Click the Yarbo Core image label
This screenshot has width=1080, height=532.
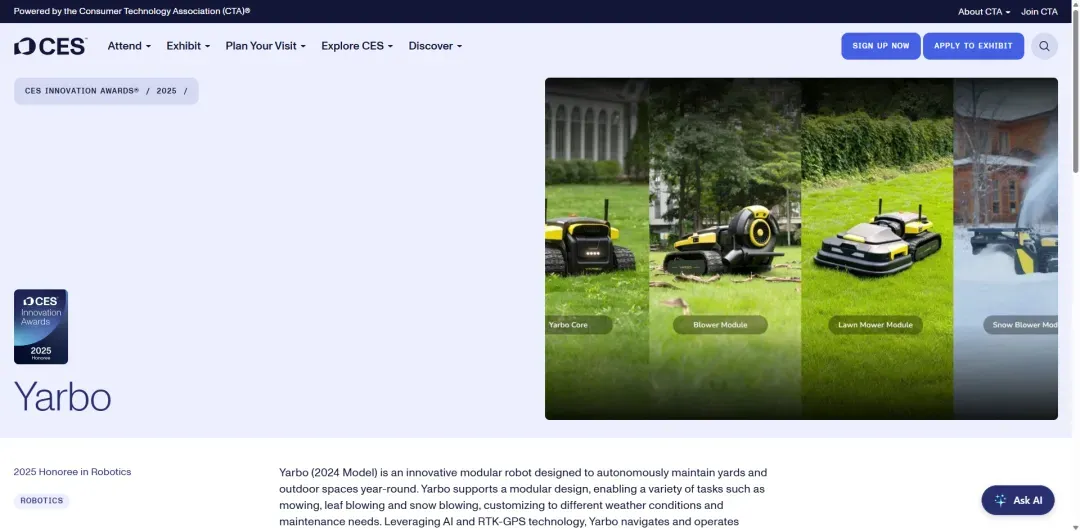(569, 325)
